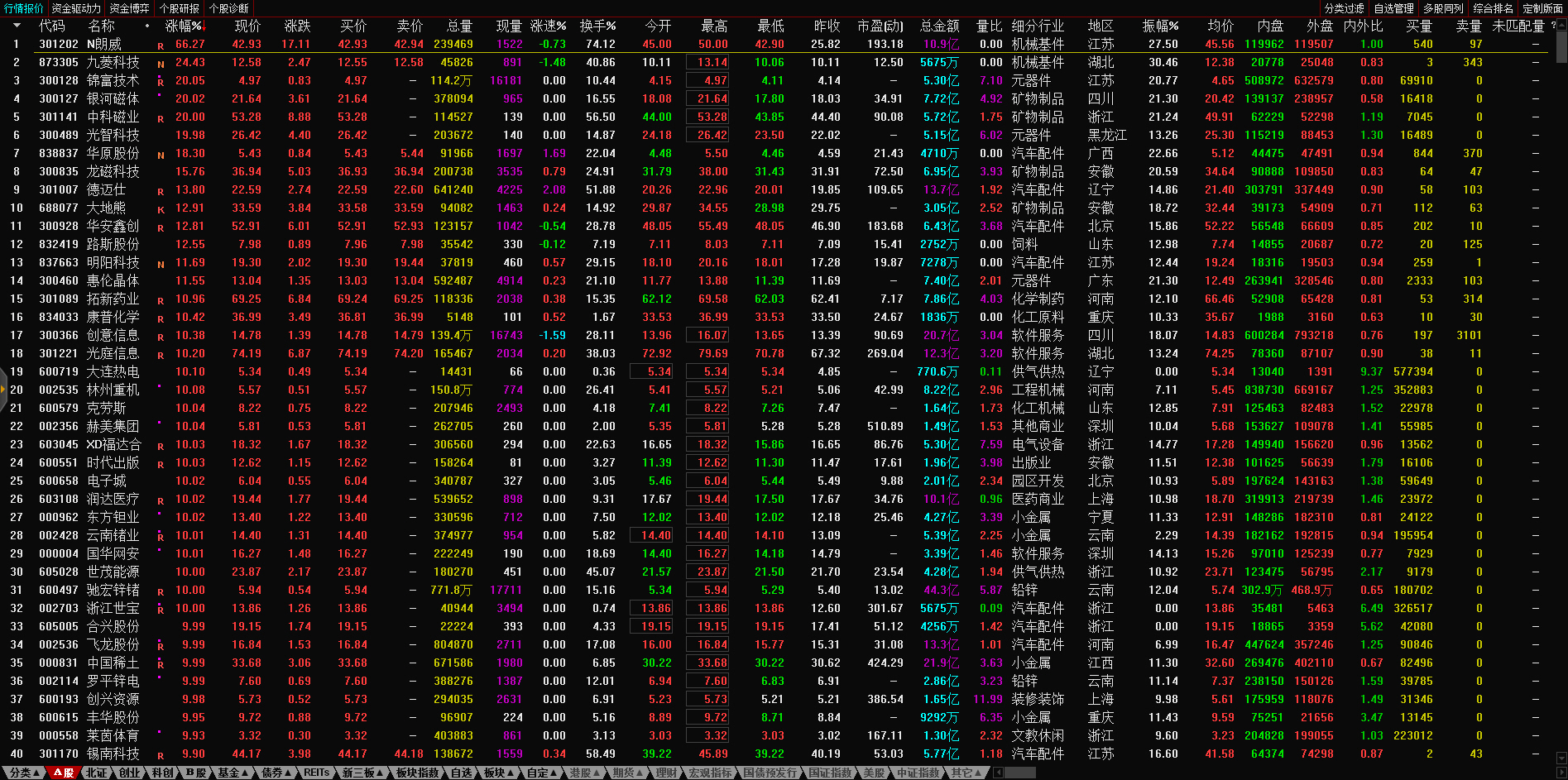
Task: Expand the 基金 tab dropdown
Action: click(x=233, y=773)
